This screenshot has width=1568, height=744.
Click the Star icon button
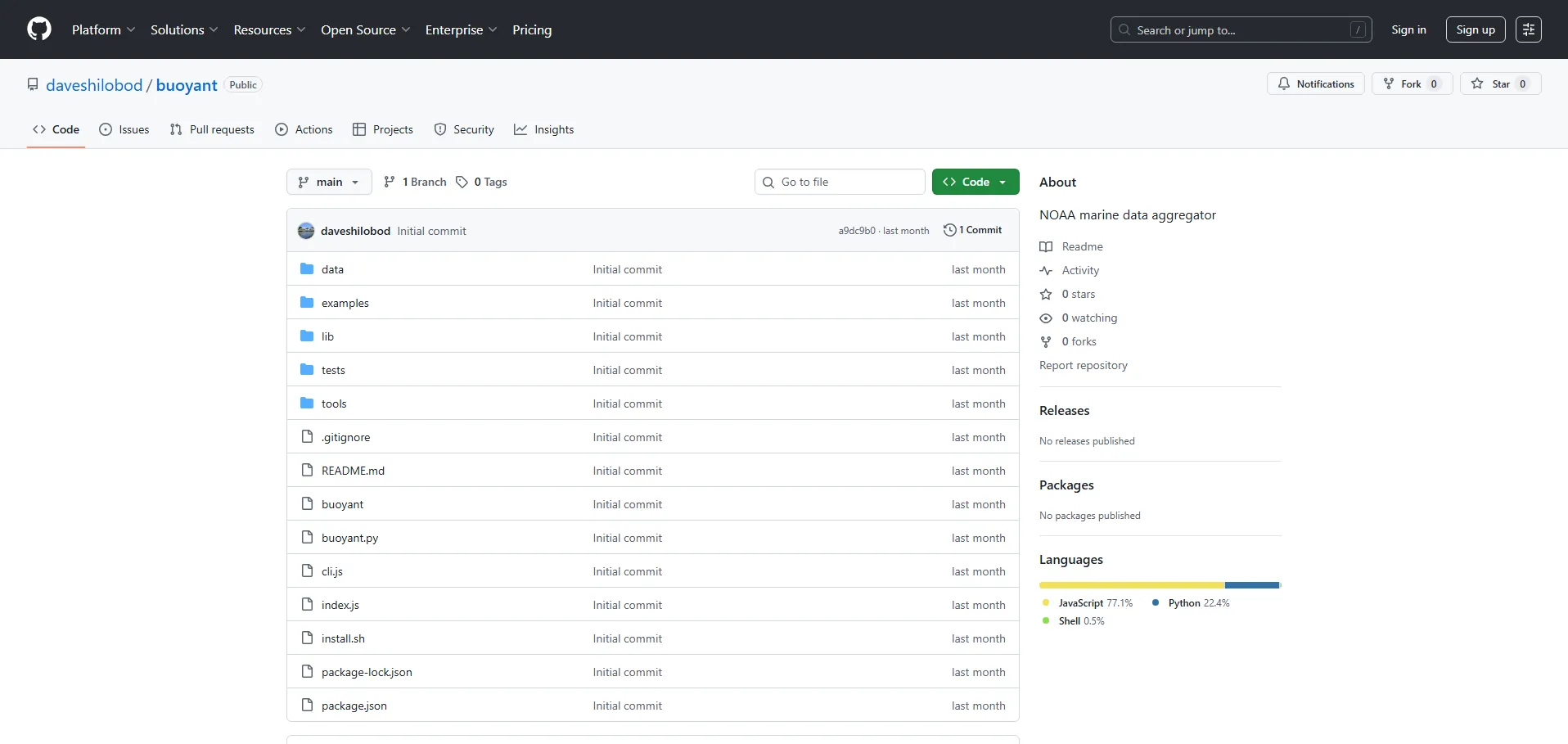[x=1477, y=83]
